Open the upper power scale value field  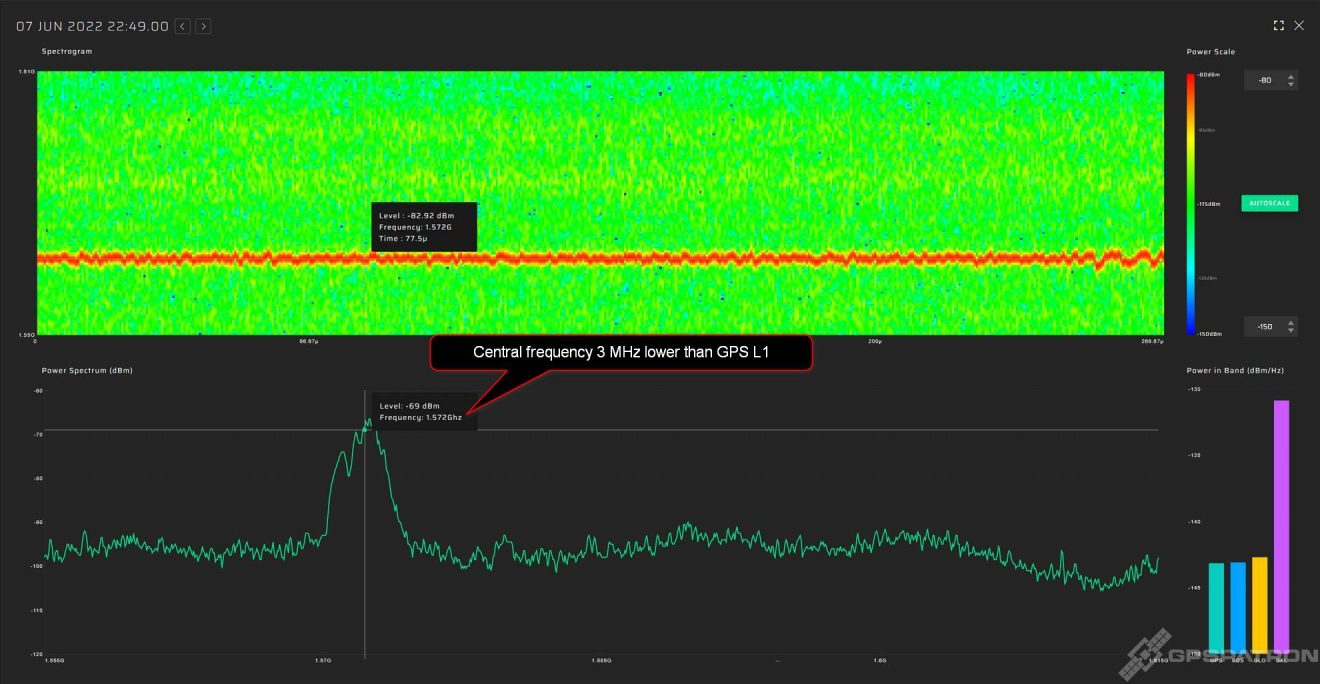click(1266, 80)
